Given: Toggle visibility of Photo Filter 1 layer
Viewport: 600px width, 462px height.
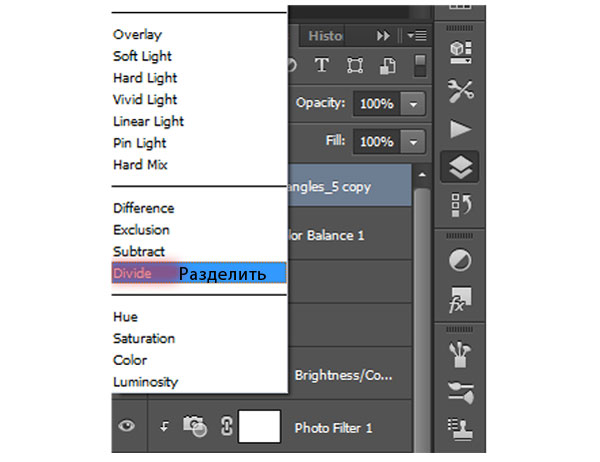Looking at the screenshot, I should pos(127,427).
